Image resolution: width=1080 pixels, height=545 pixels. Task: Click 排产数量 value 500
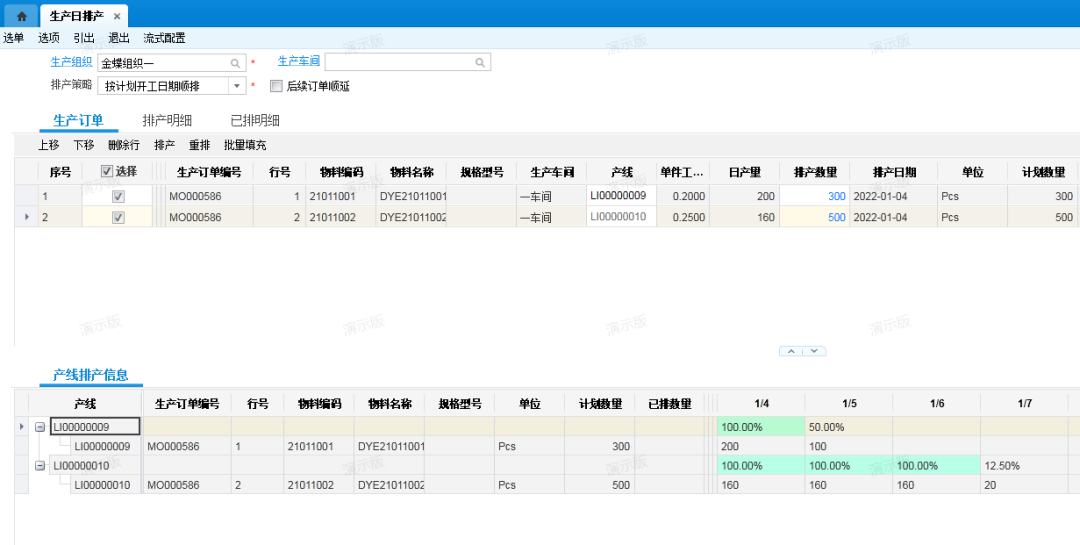[x=837, y=218]
